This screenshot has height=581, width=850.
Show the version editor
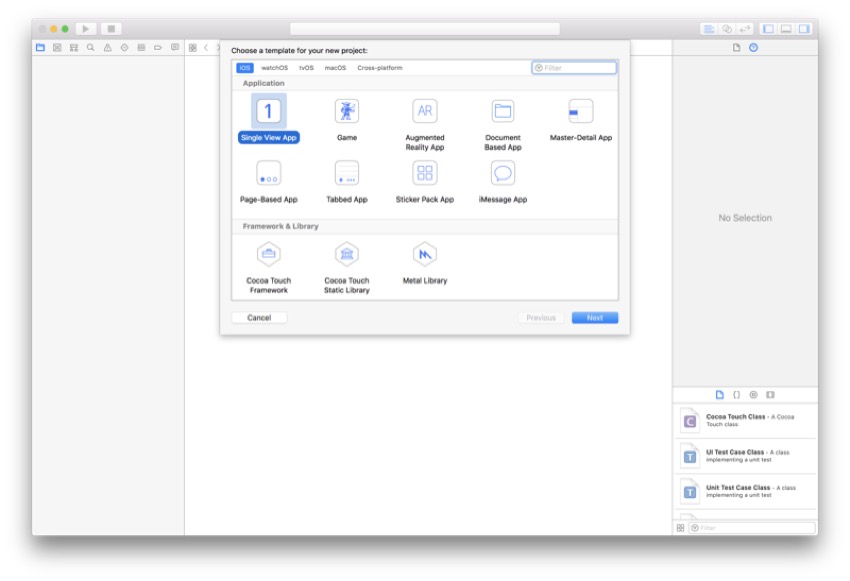click(x=745, y=29)
